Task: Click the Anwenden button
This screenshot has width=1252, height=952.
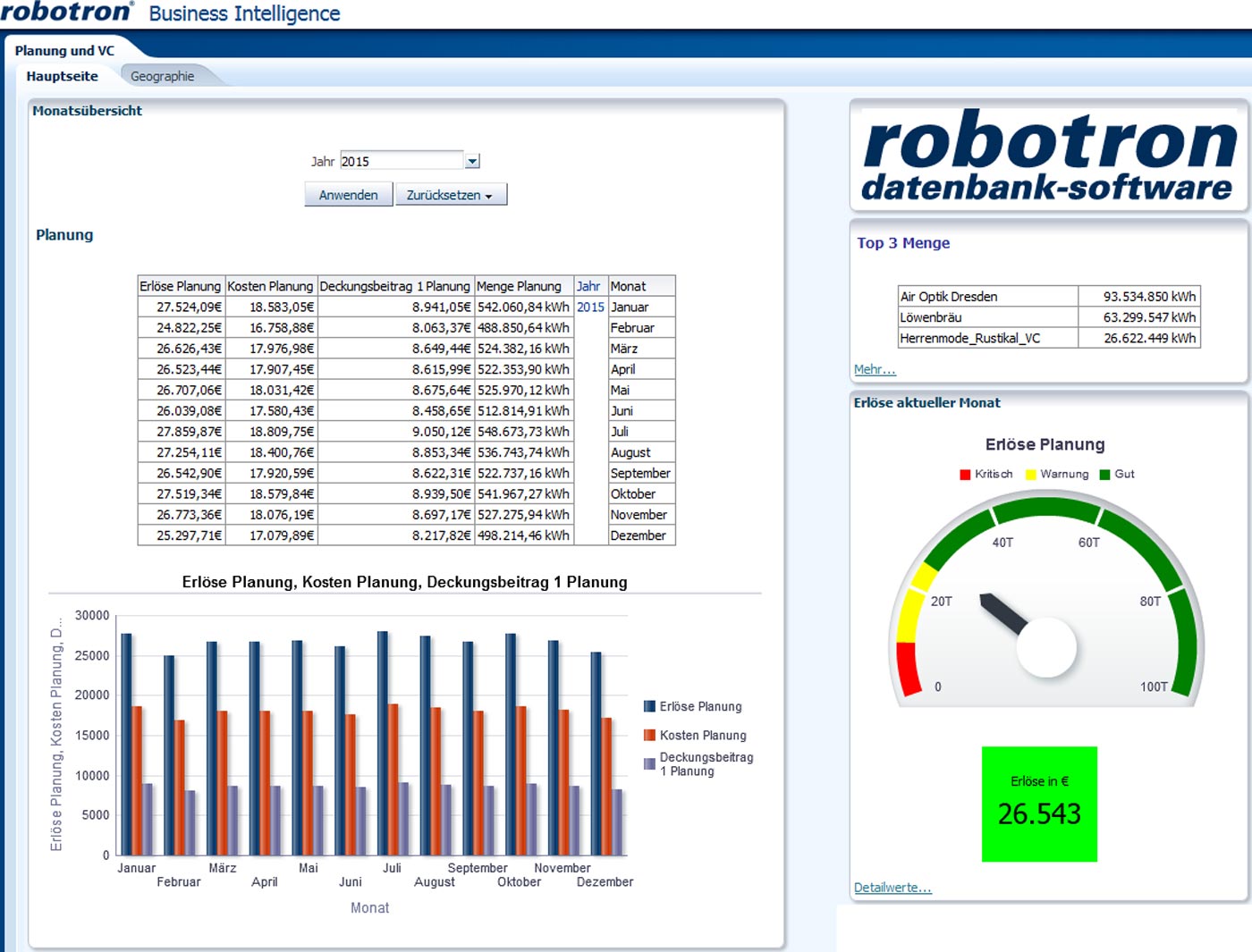Action: (349, 195)
